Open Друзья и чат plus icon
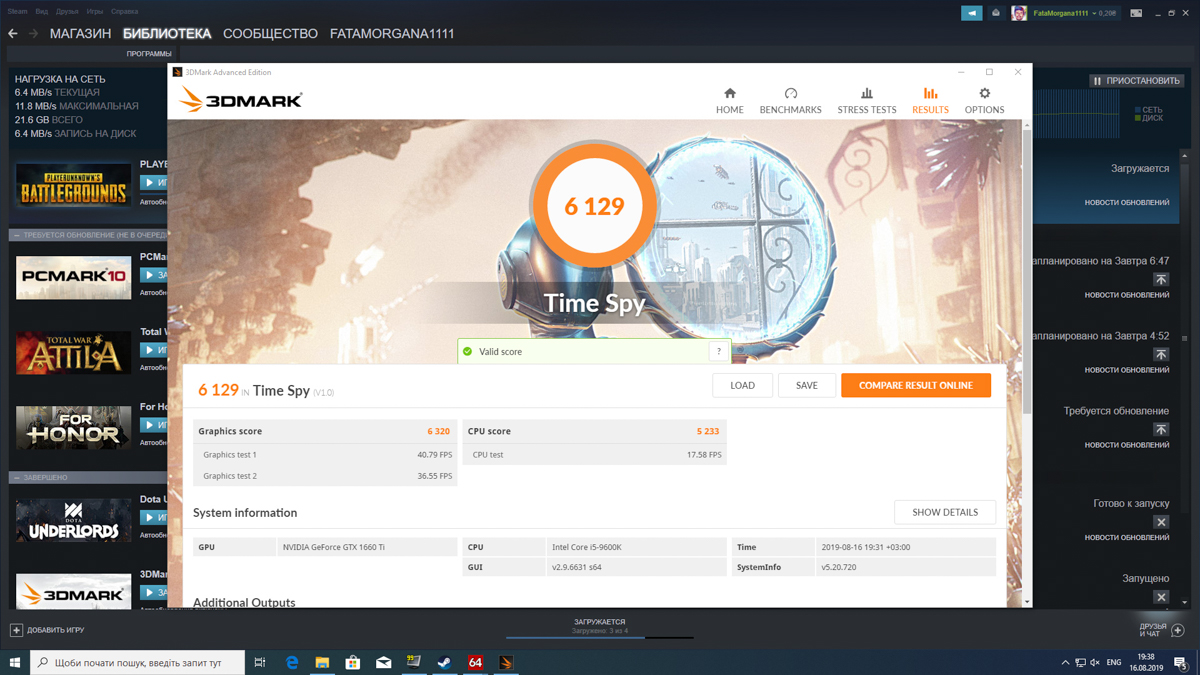Viewport: 1200px width, 675px height. coord(1178,630)
